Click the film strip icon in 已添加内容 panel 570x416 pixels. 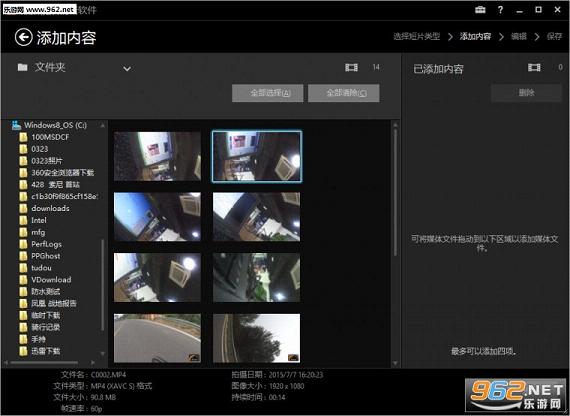534,67
